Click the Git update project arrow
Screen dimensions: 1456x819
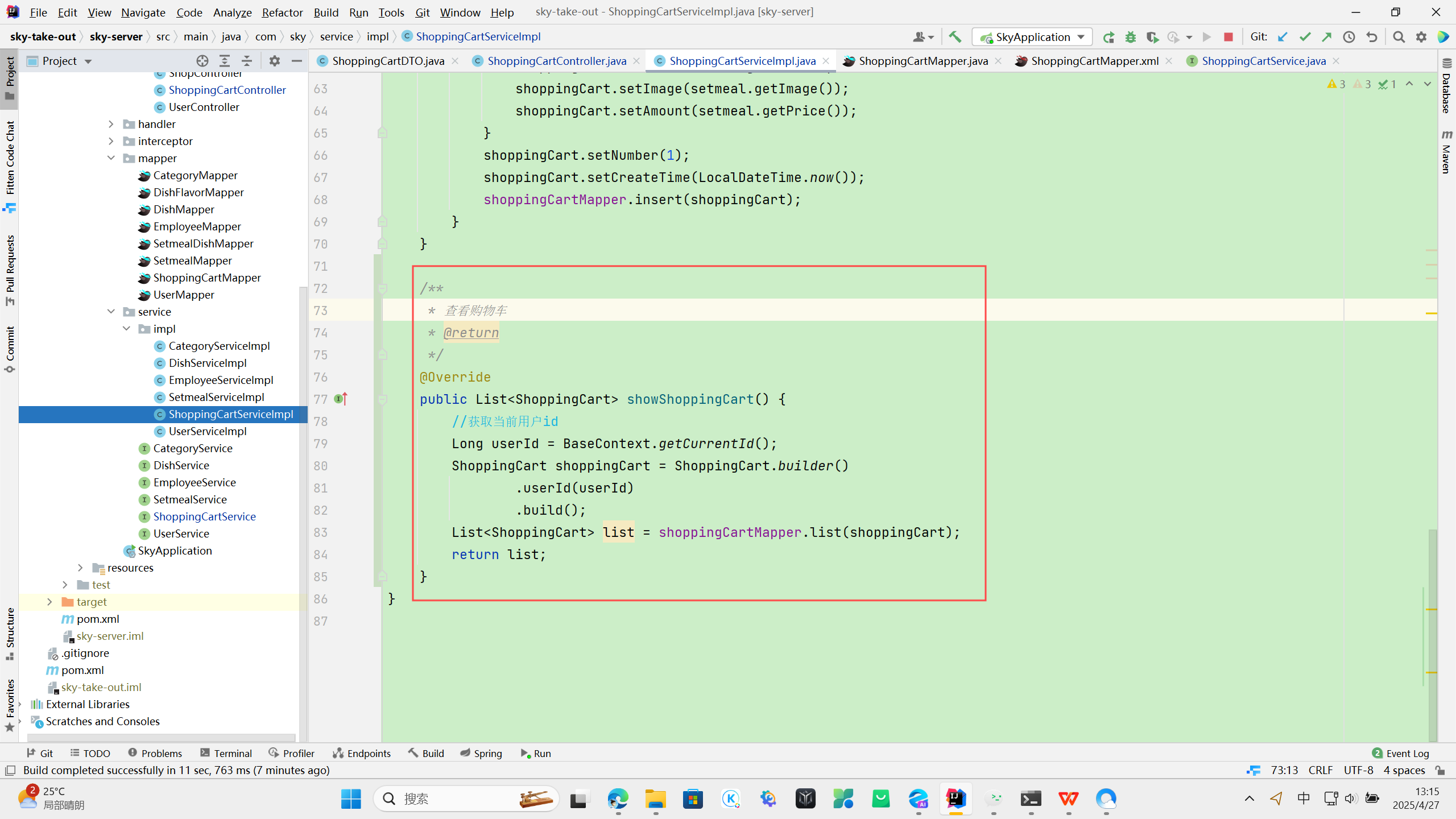tap(1283, 37)
